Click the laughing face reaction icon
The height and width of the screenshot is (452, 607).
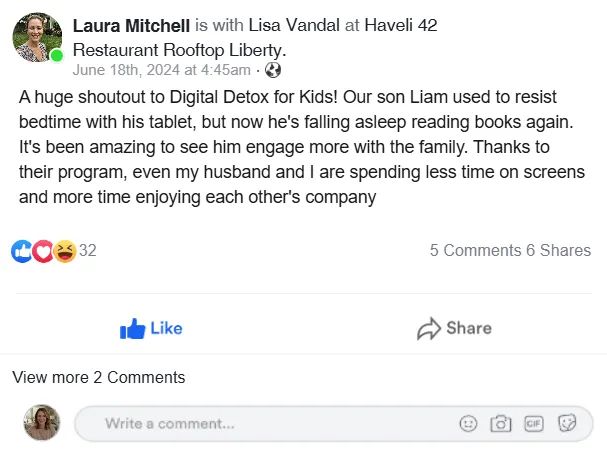(x=65, y=251)
